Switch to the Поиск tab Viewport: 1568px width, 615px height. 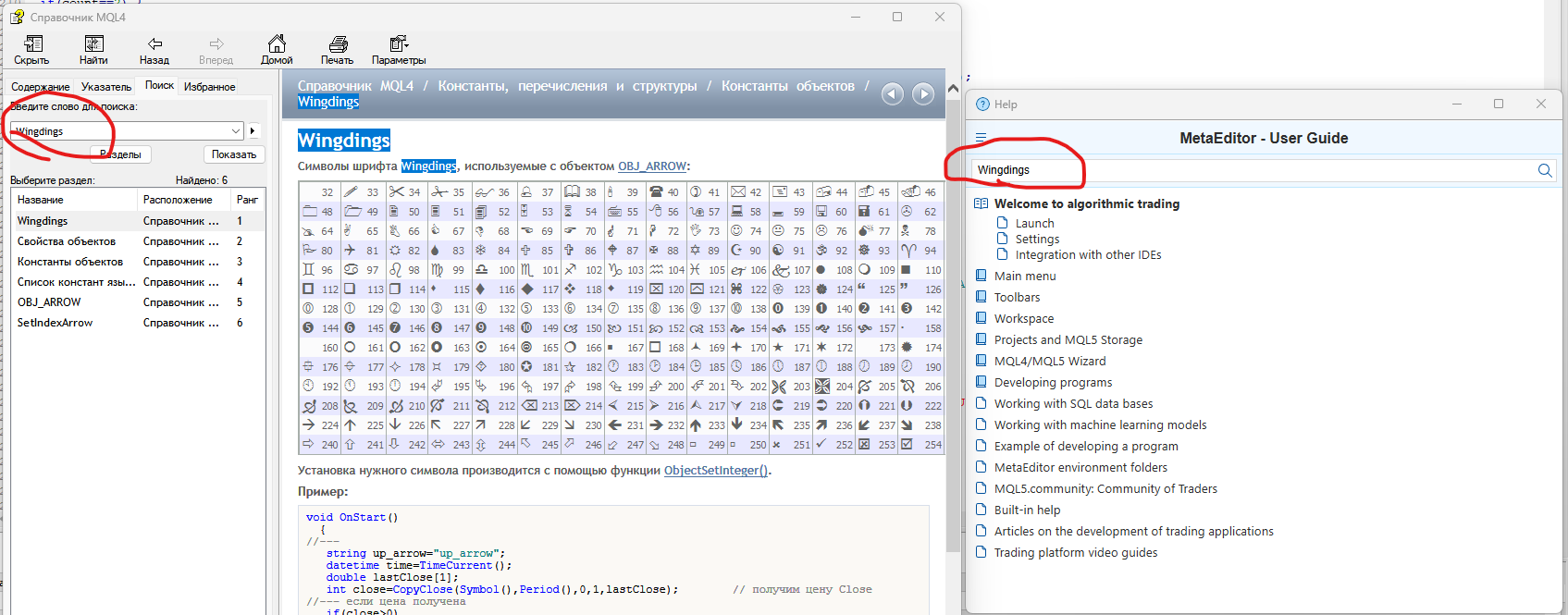tap(159, 85)
